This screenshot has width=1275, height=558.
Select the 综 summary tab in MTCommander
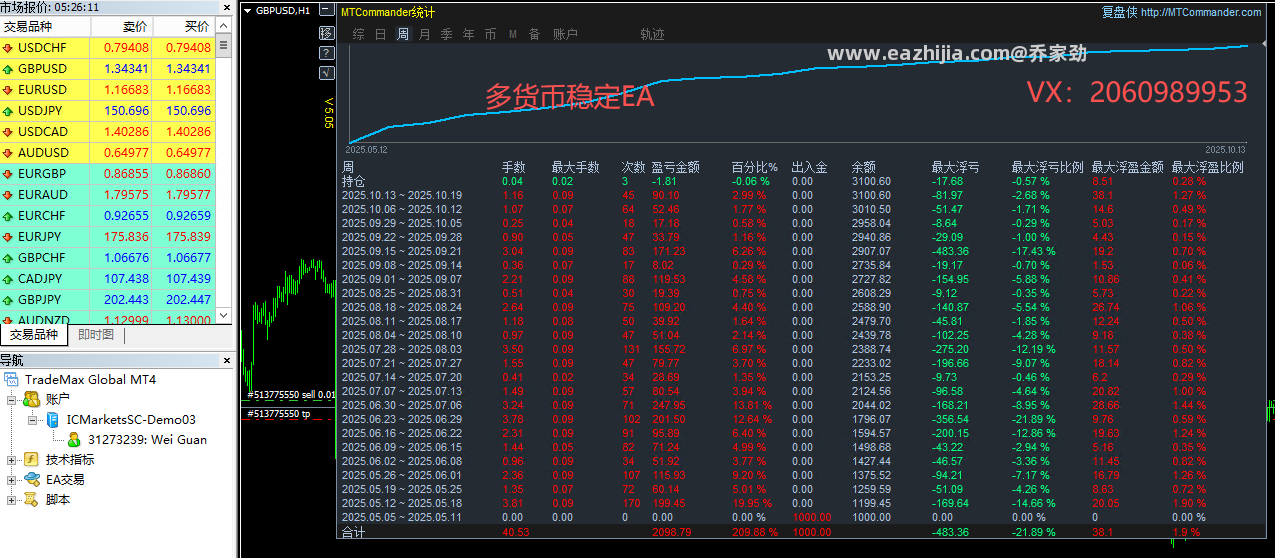click(358, 34)
